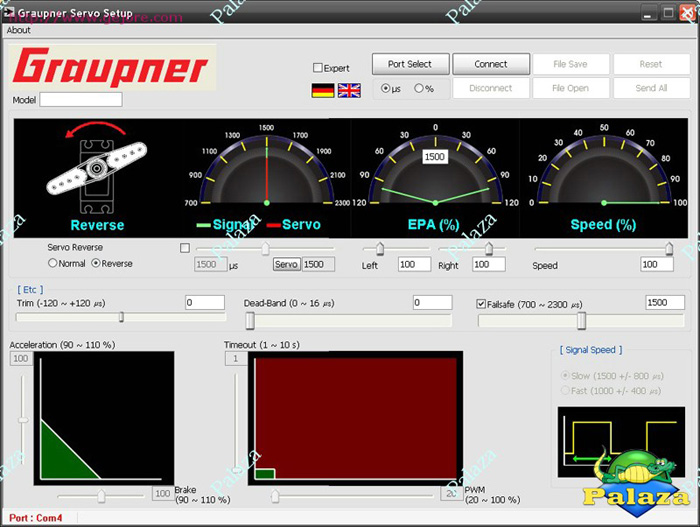Viewport: 700px width, 527px height.
Task: Click the EPA Right slider handle
Action: coord(489,248)
